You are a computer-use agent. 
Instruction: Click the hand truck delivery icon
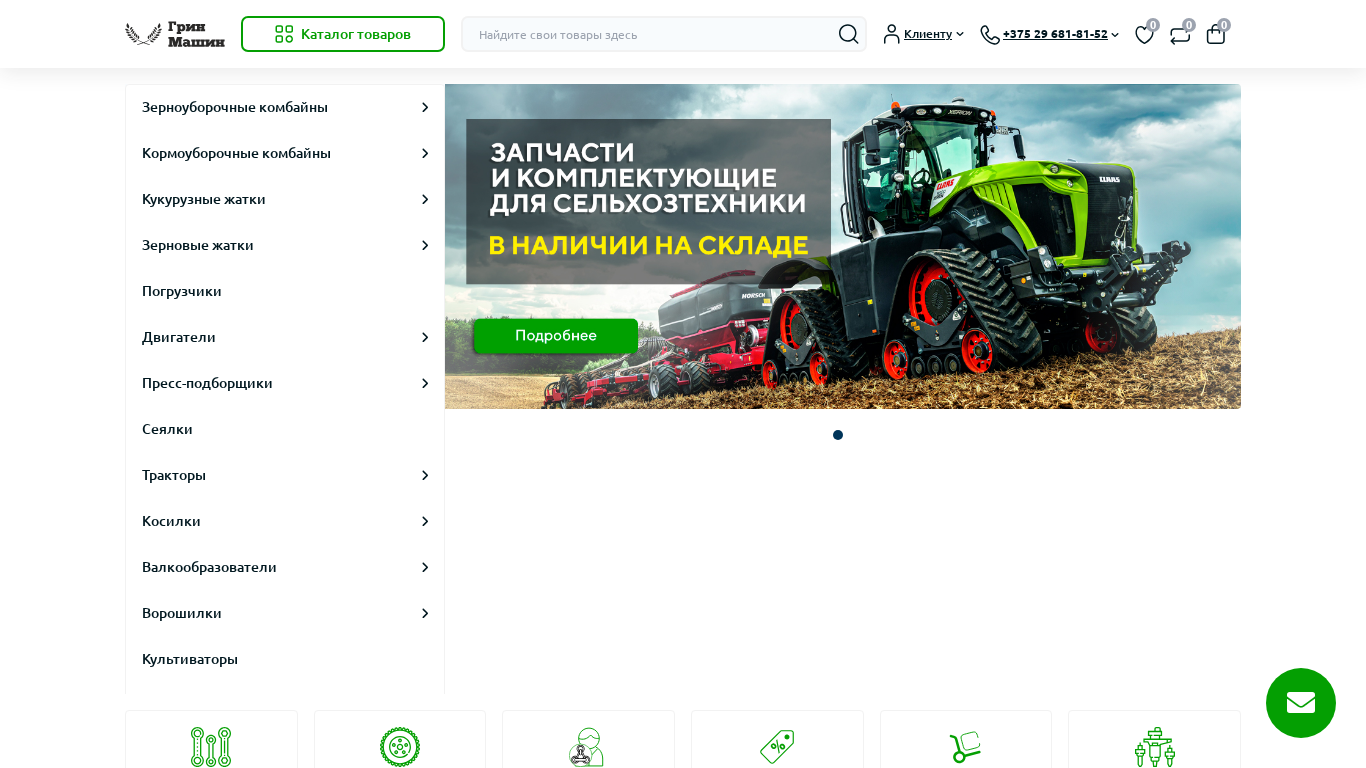pyautogui.click(x=965, y=746)
